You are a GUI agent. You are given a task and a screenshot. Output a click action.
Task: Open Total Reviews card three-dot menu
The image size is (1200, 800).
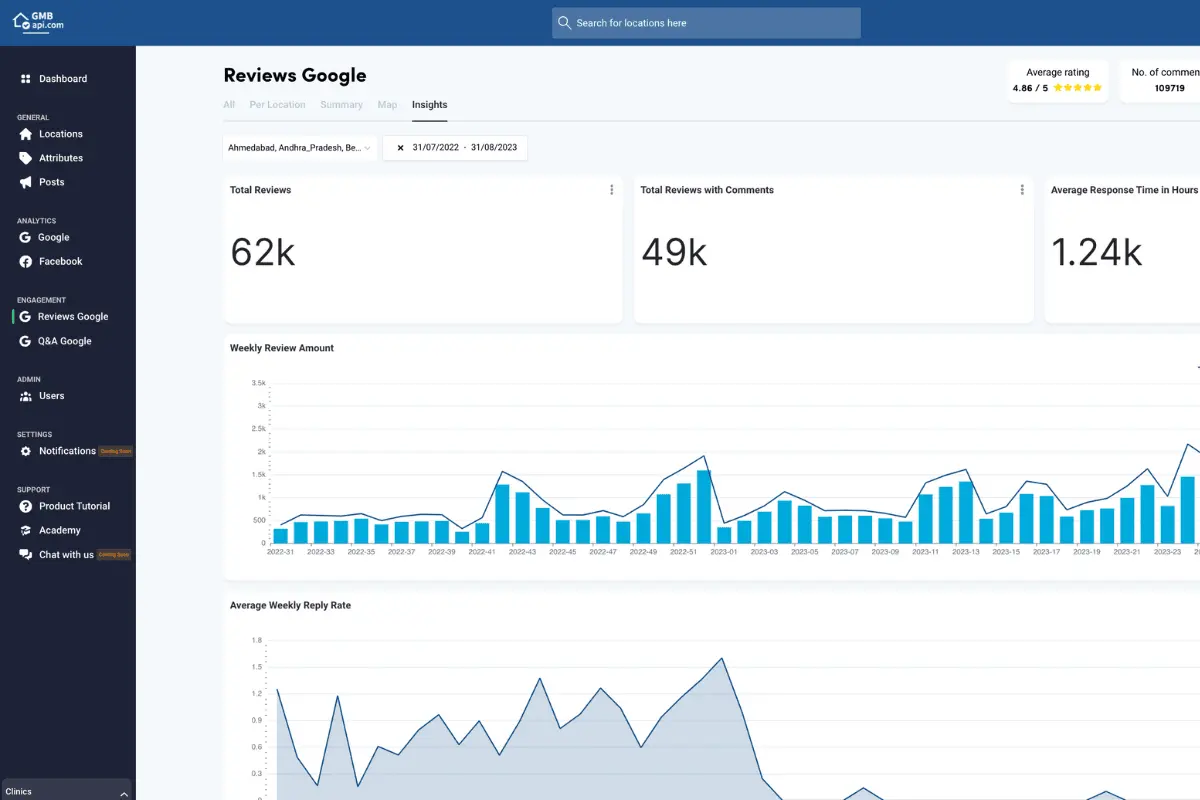click(612, 190)
